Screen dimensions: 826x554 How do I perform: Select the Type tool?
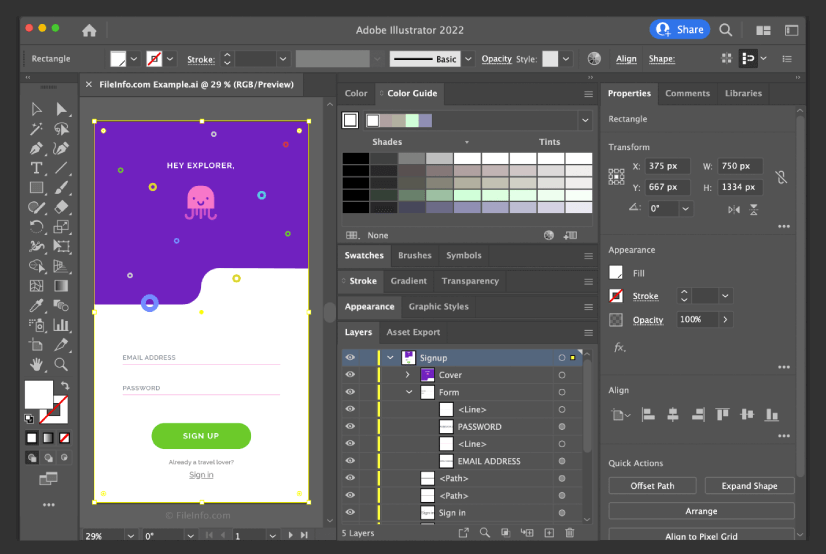[37, 167]
